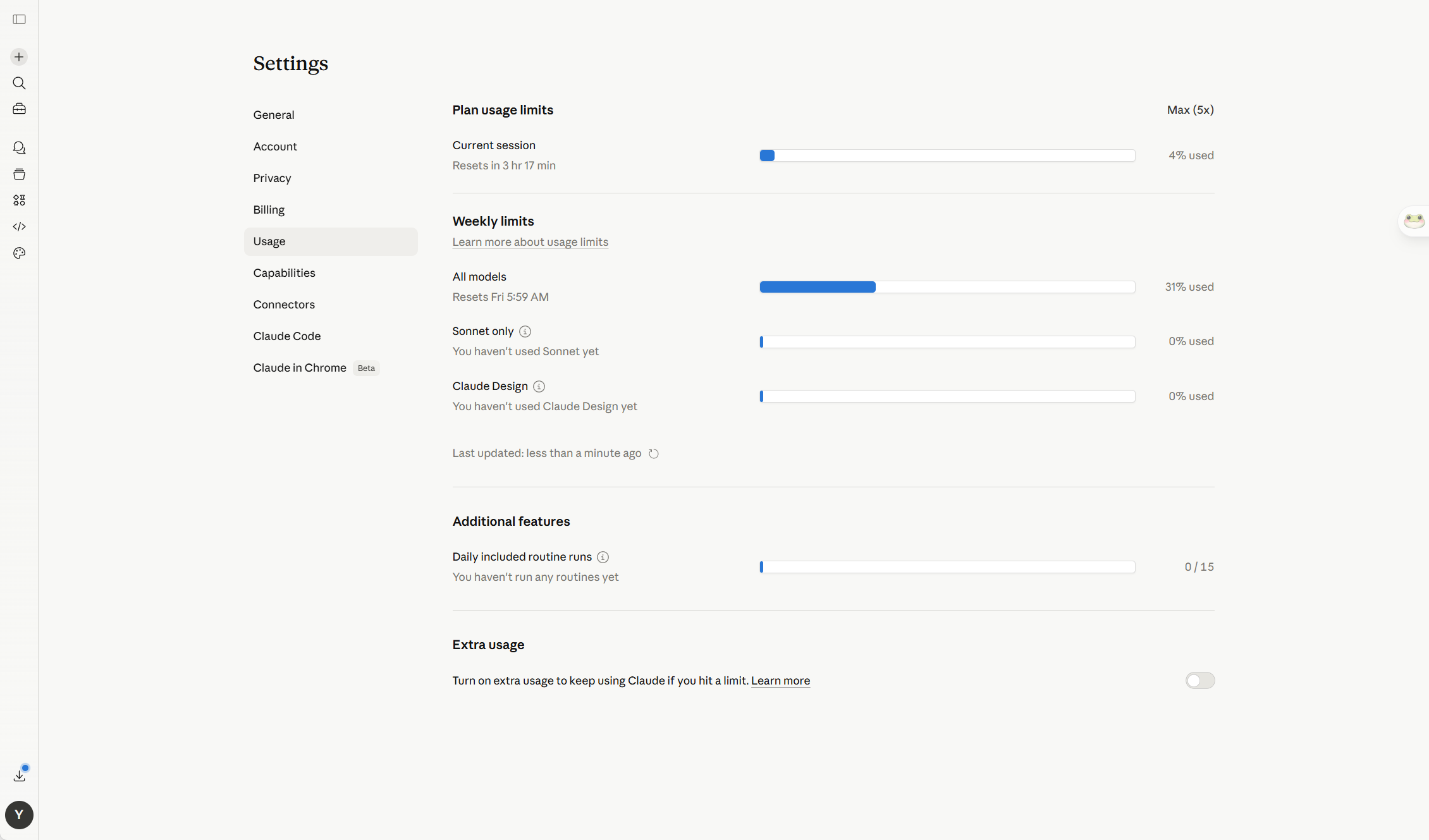Start a new chat with plus icon

point(19,57)
